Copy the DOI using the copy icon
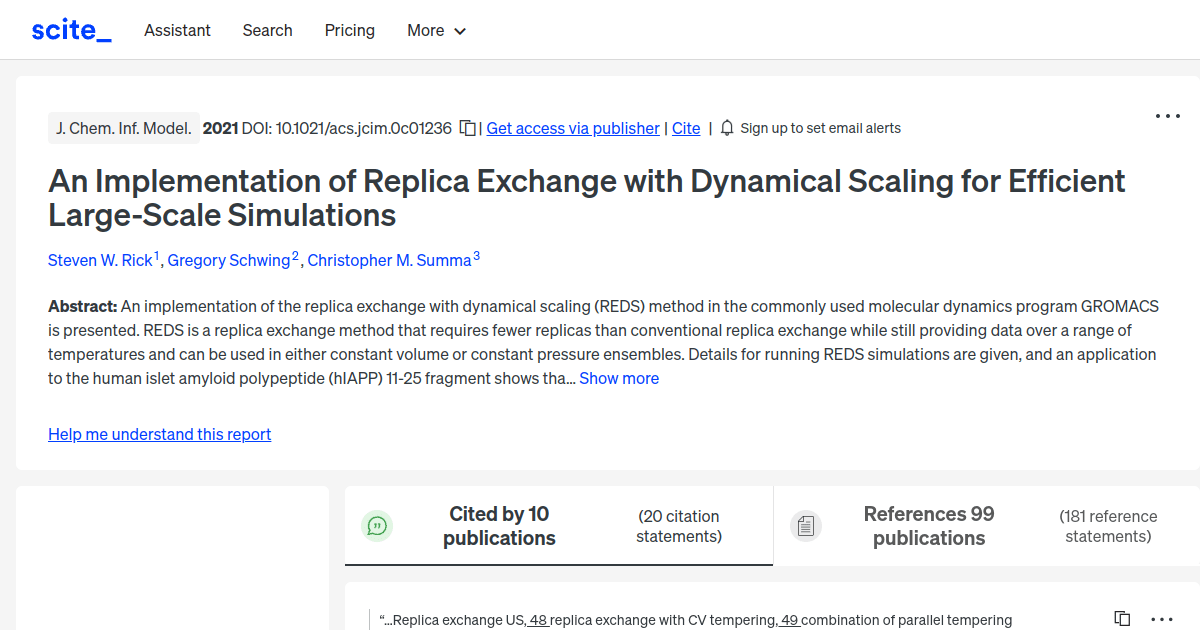This screenshot has height=630, width=1200. [466, 128]
